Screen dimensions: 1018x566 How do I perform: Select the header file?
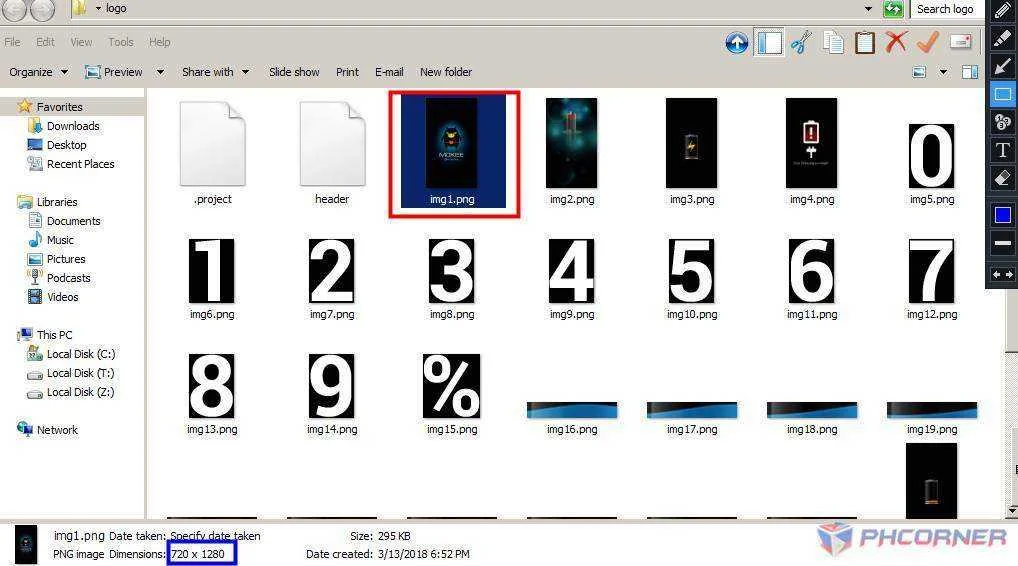(x=332, y=153)
